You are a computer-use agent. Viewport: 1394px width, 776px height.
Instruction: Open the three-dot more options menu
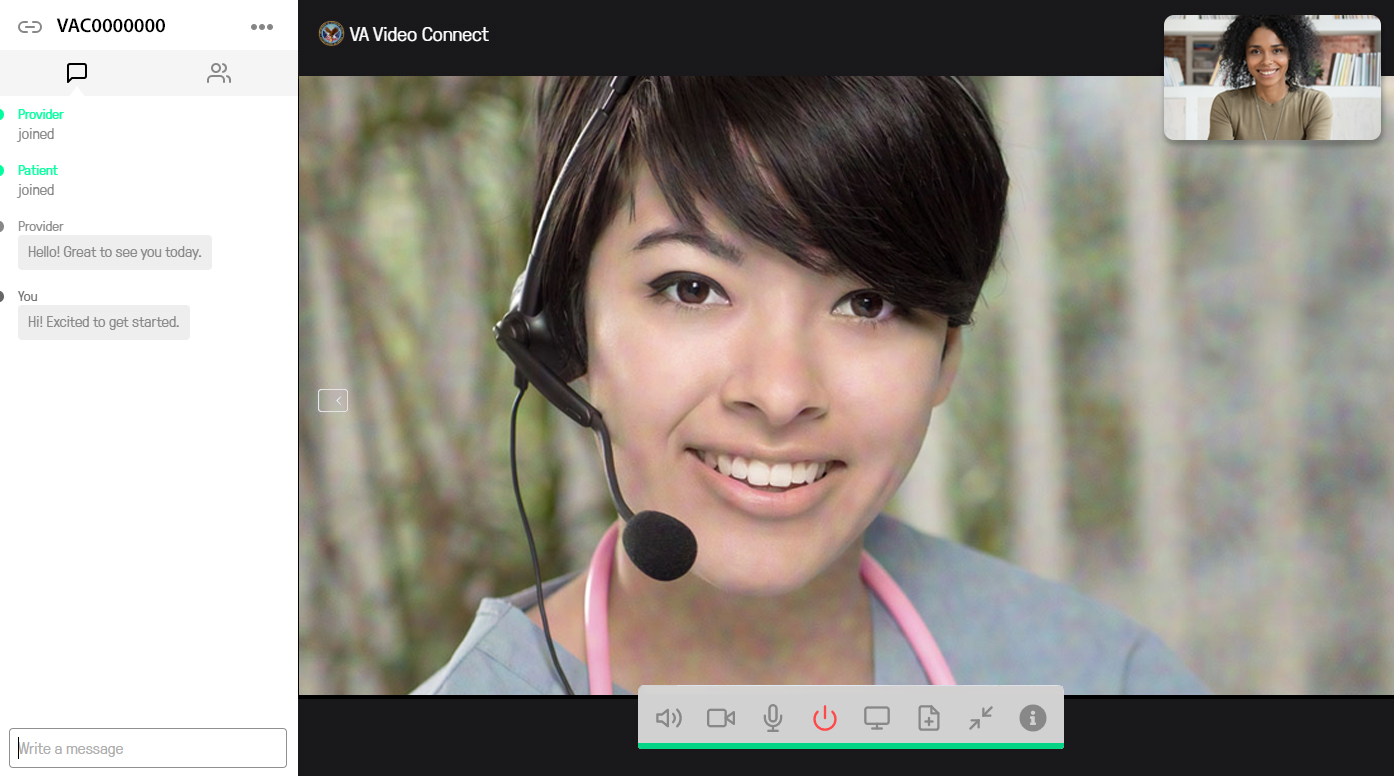pyautogui.click(x=262, y=27)
